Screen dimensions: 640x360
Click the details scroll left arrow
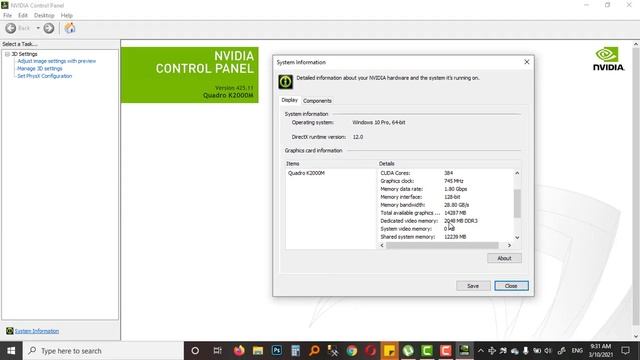coord(382,245)
